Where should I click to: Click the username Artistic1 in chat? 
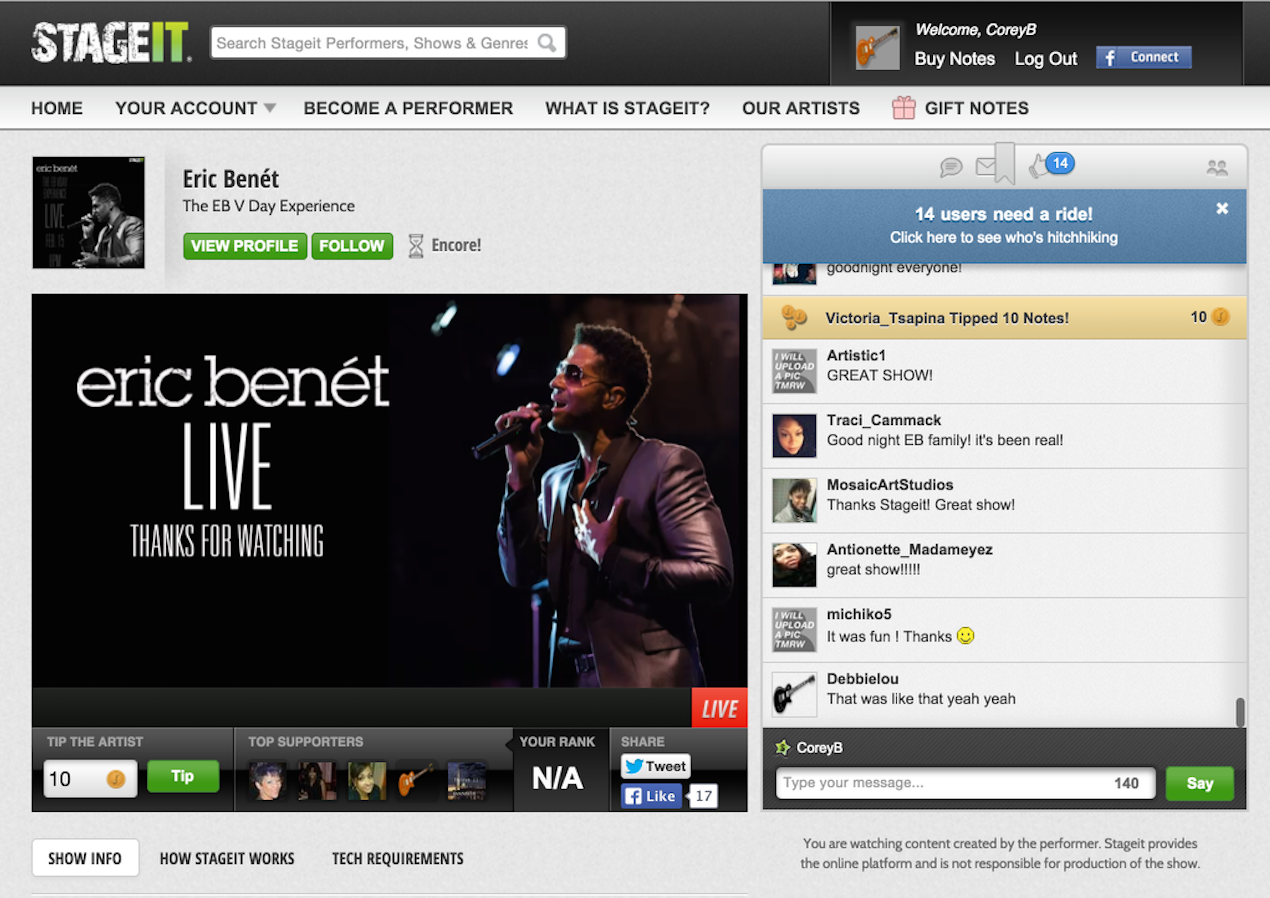[x=856, y=355]
